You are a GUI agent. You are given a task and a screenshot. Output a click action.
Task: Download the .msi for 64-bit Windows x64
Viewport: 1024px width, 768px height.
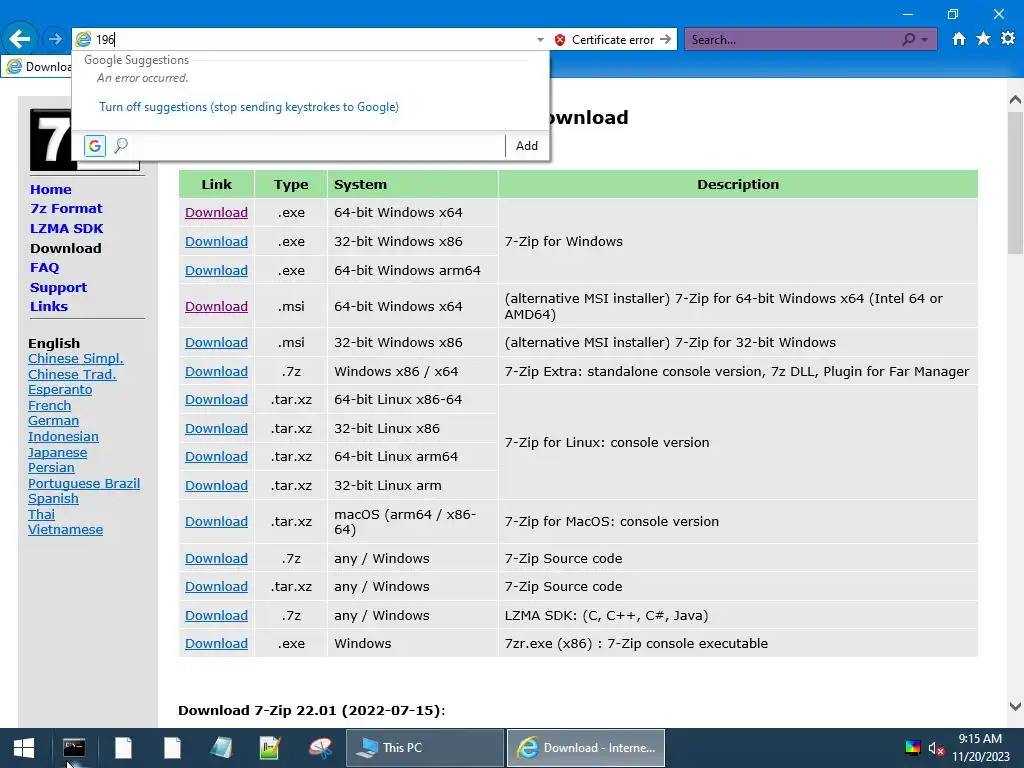(x=216, y=306)
